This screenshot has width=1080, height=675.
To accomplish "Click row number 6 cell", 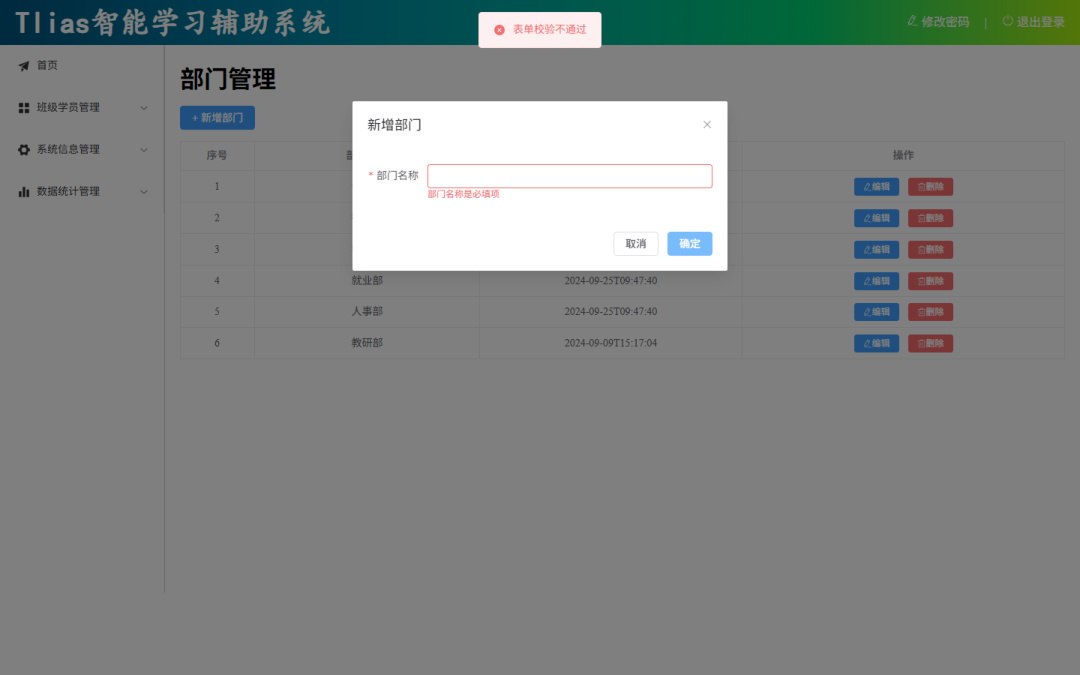I will point(217,342).
